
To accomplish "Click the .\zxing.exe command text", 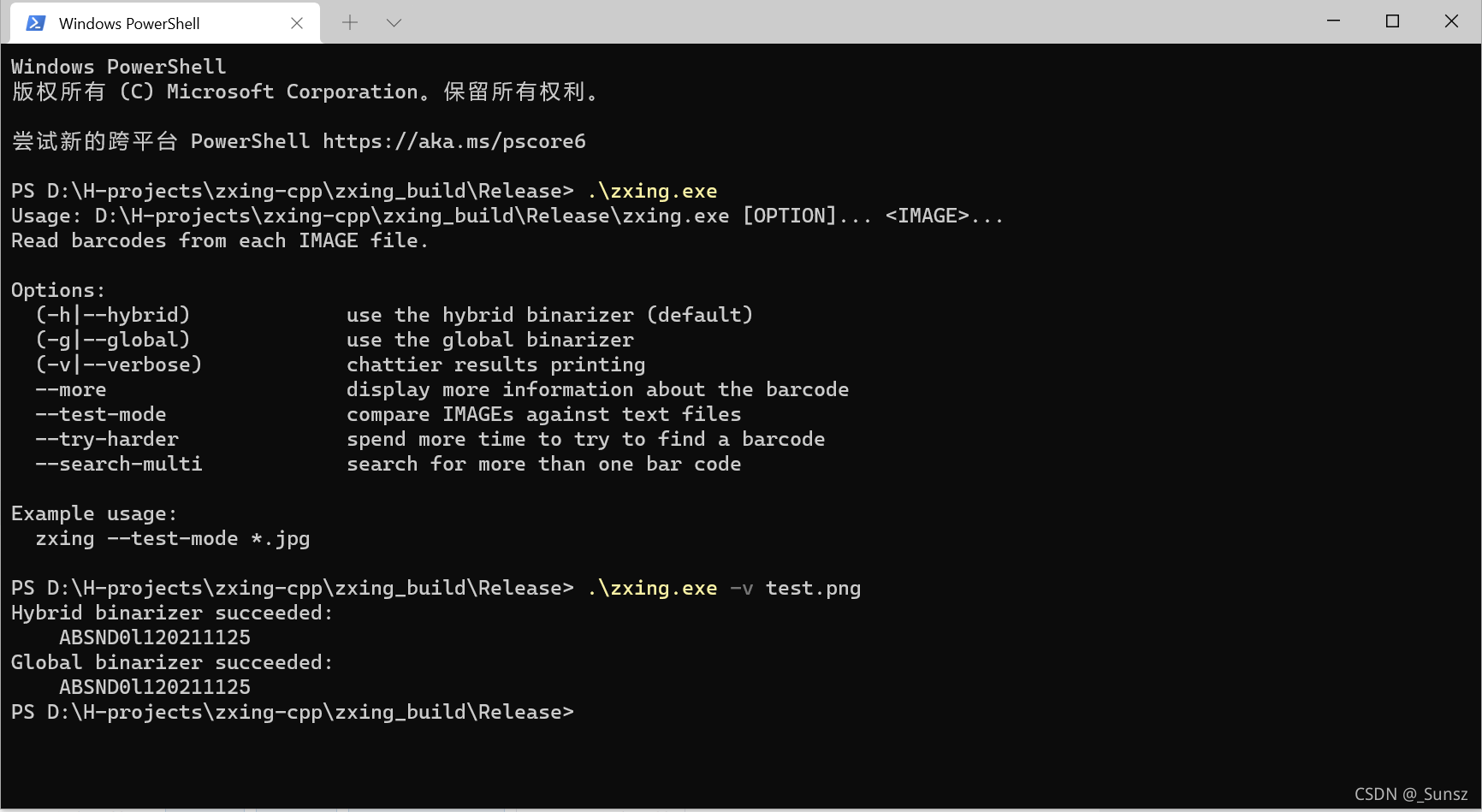I will [x=653, y=190].
